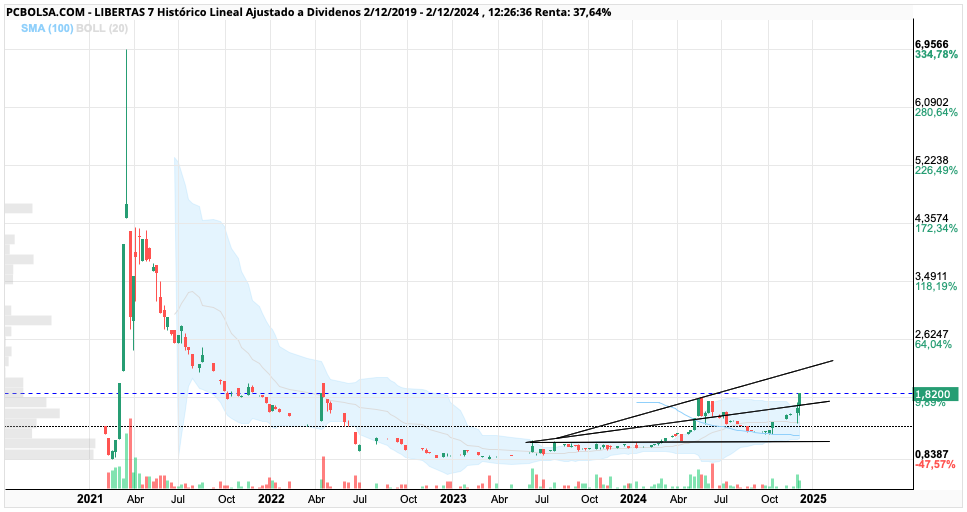Click the SMA (100) indicator label
Image resolution: width=967 pixels, height=512 pixels.
click(46, 28)
